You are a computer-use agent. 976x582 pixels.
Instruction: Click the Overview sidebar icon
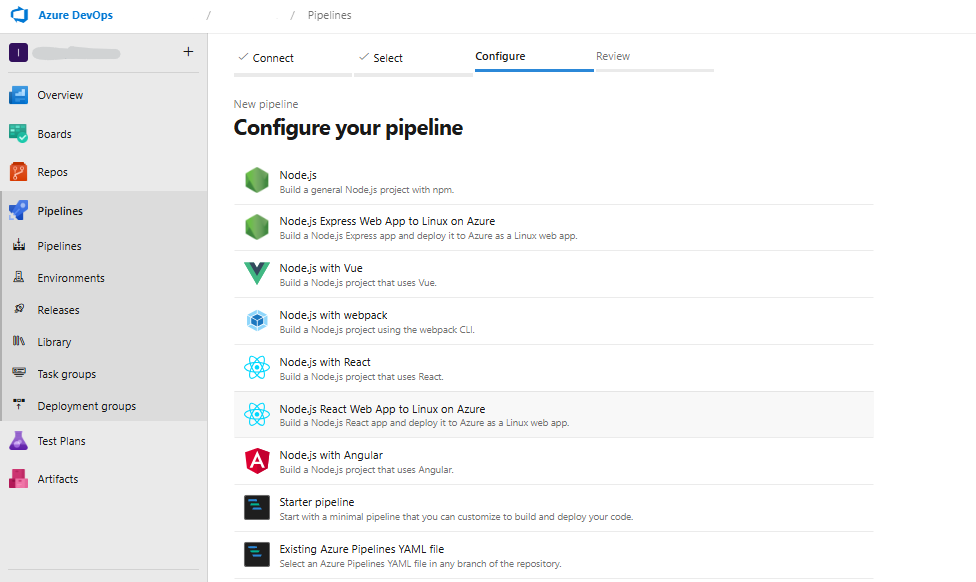19,95
